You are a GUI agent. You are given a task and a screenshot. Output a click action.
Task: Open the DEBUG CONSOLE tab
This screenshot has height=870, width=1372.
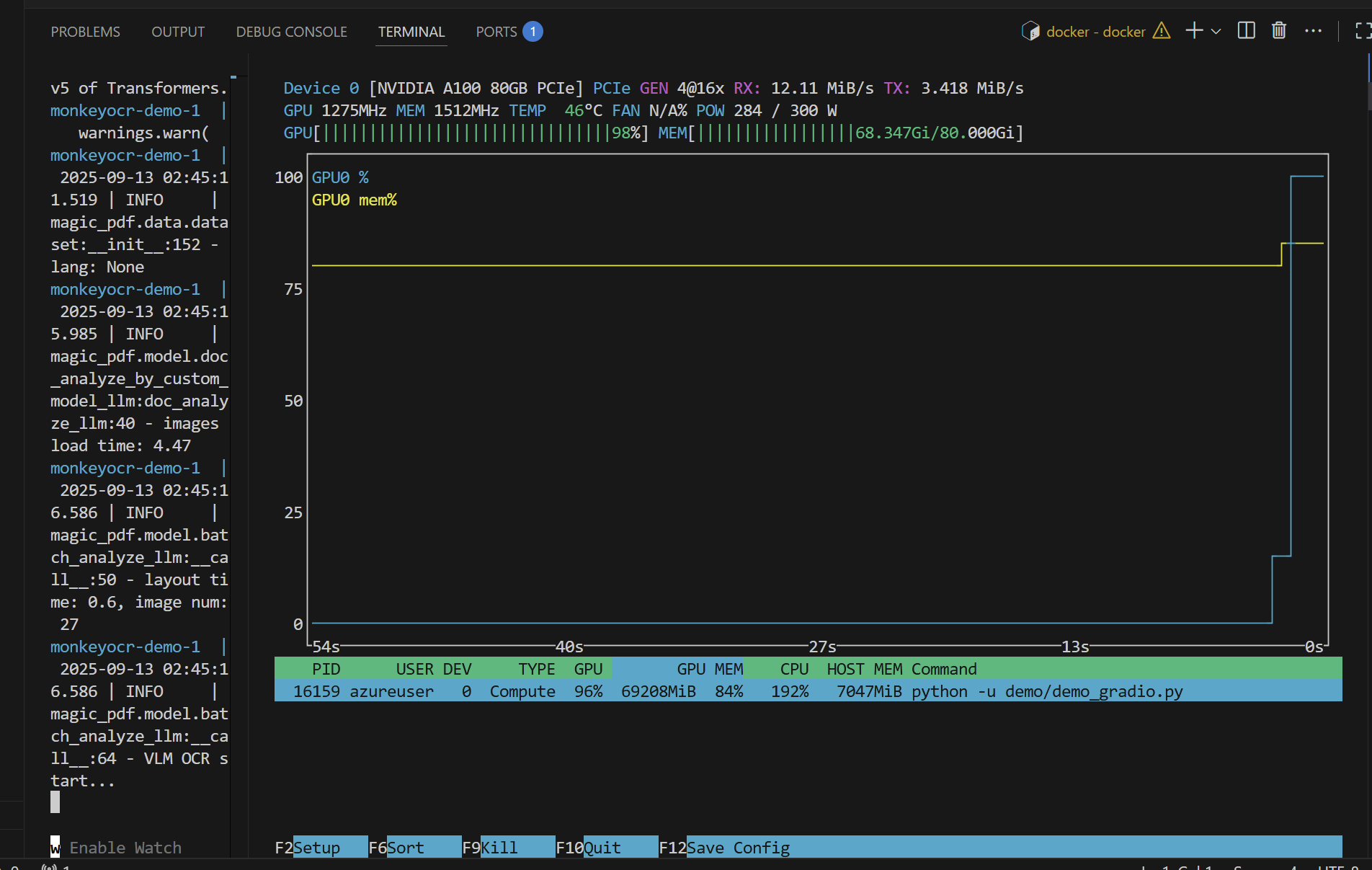291,32
